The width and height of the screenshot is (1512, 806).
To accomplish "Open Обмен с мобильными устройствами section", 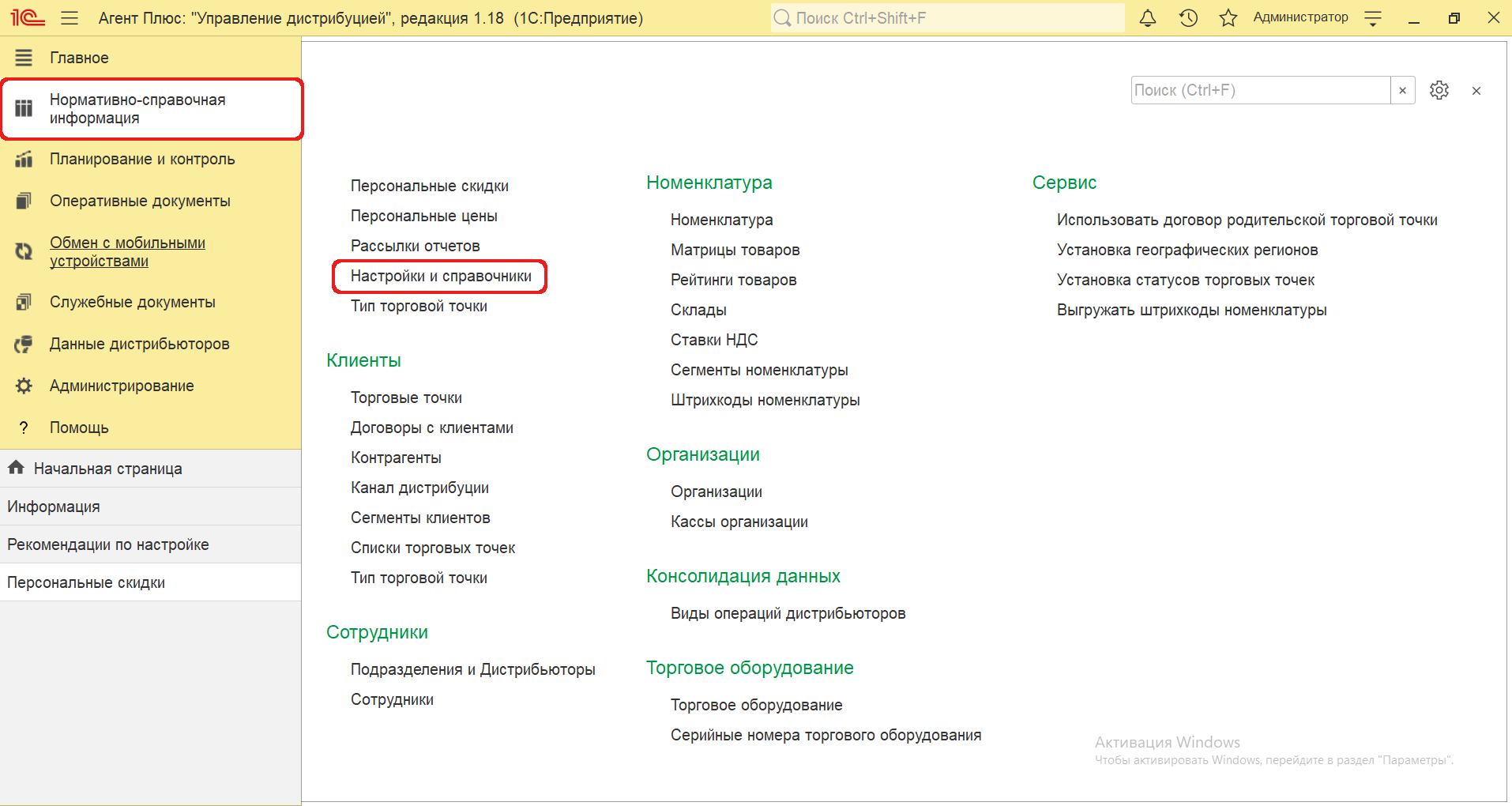I will (127, 251).
